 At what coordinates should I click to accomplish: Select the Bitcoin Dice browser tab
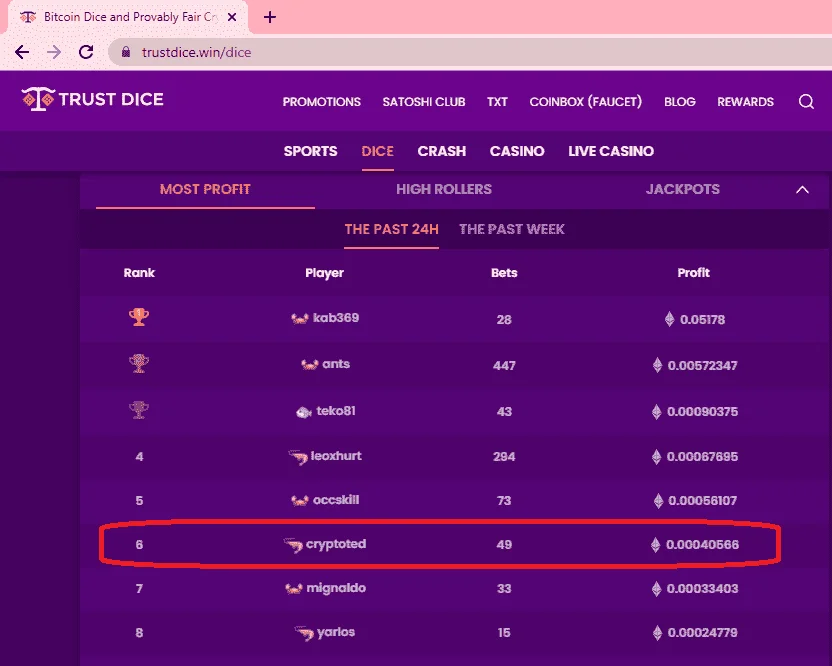(127, 17)
